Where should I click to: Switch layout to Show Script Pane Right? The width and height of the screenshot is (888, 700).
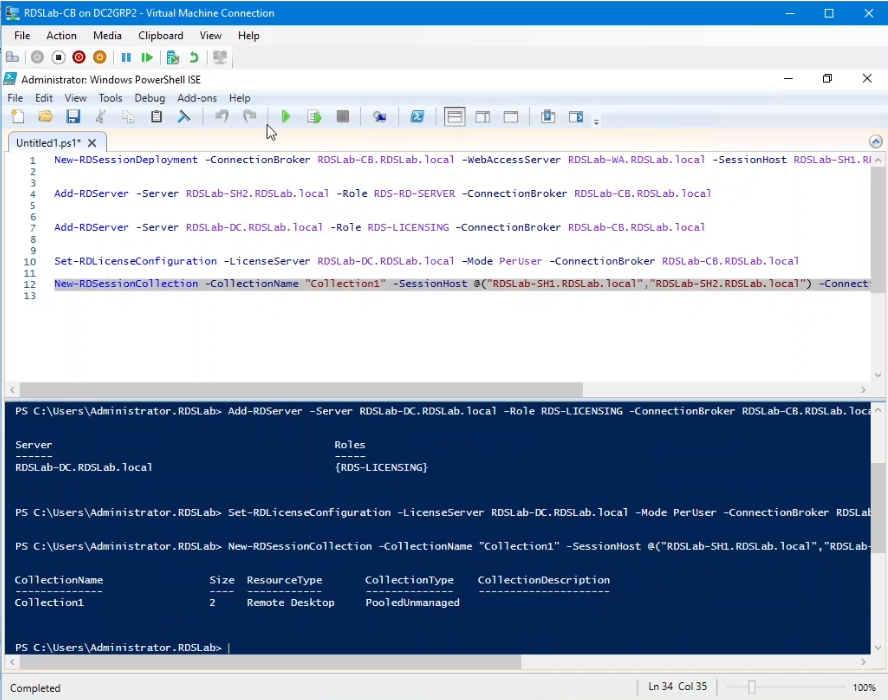click(482, 116)
